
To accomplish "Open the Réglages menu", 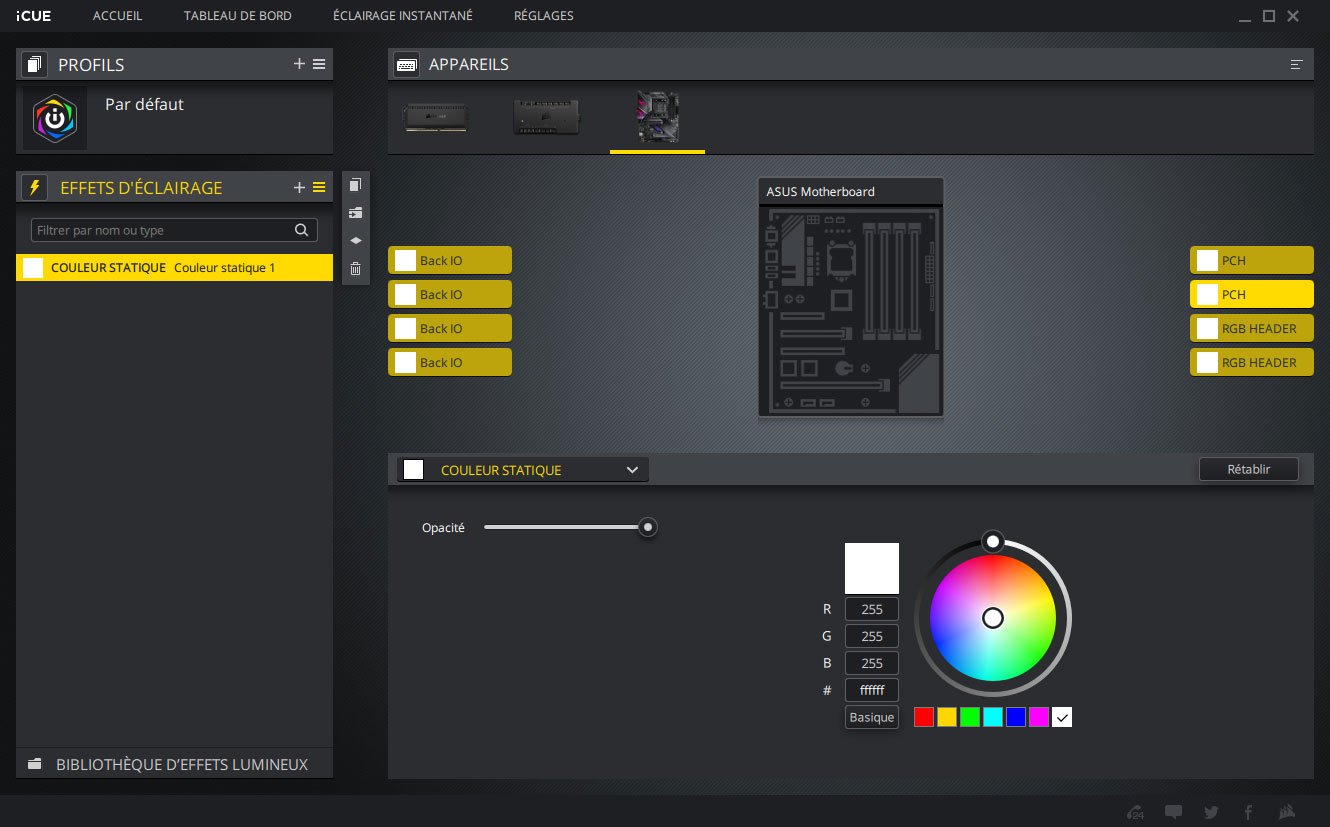I will (544, 16).
